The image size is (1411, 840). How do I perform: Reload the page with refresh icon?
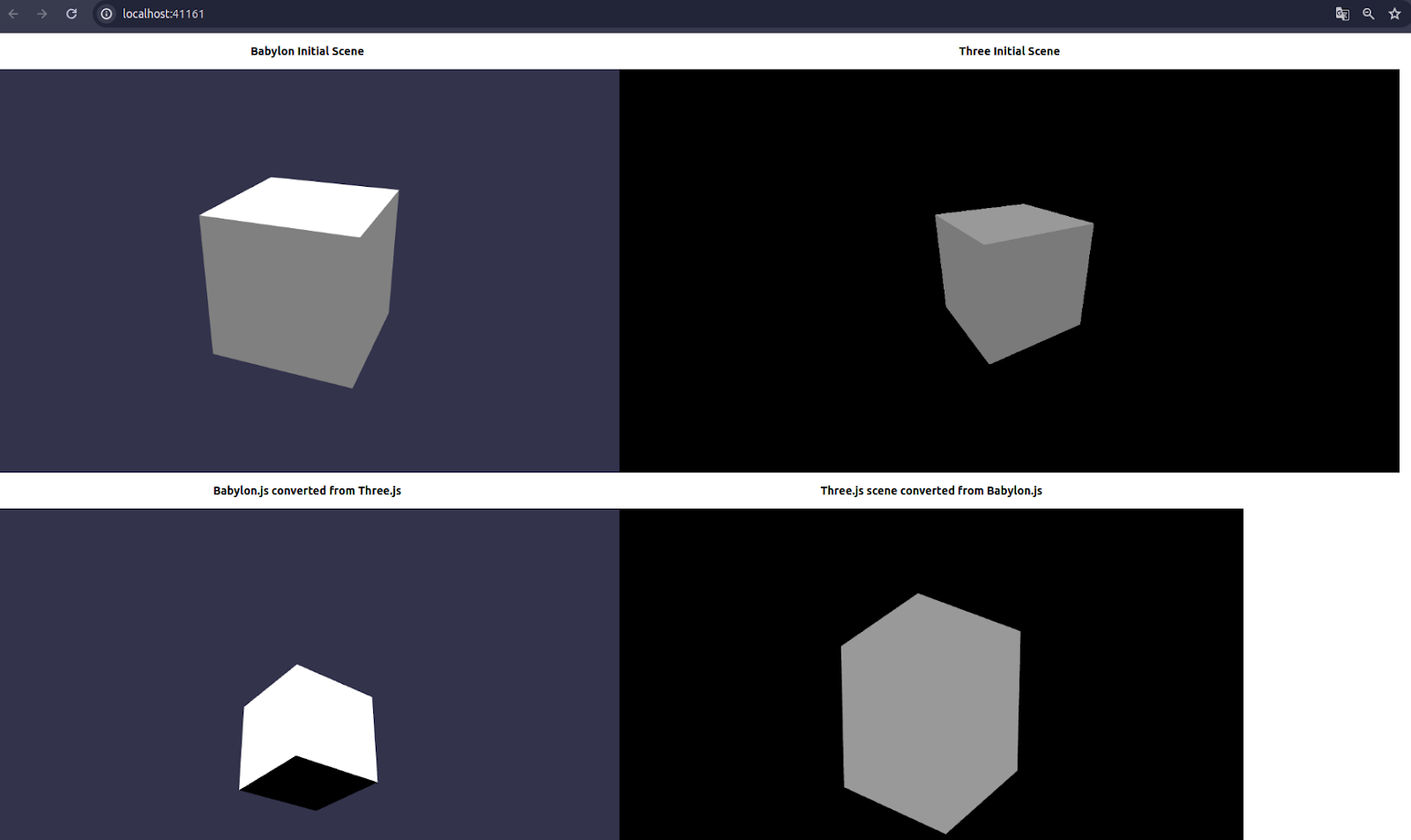[x=71, y=14]
